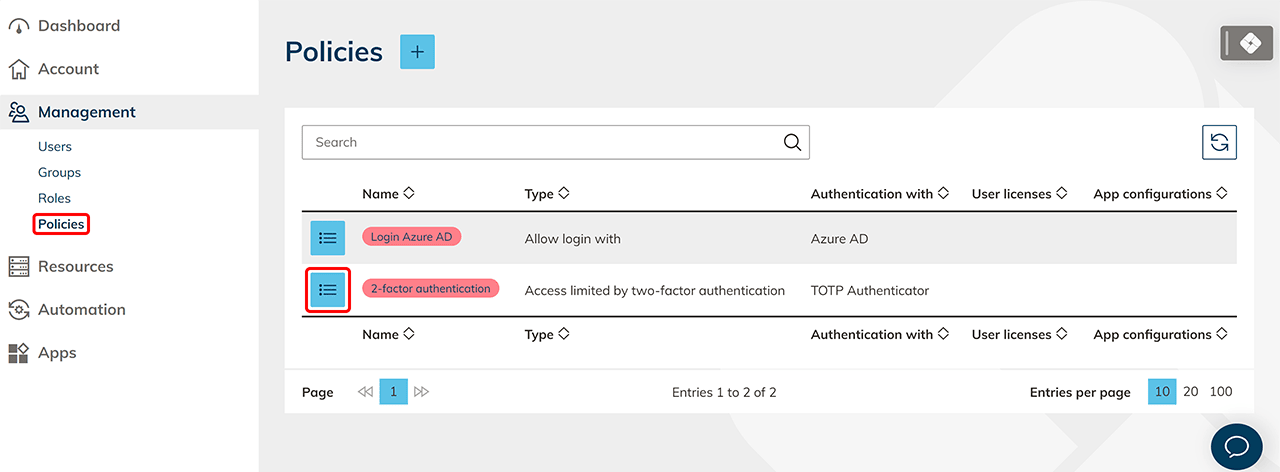Open the action menu for Login Azure AD
1280x472 pixels.
tap(327, 238)
